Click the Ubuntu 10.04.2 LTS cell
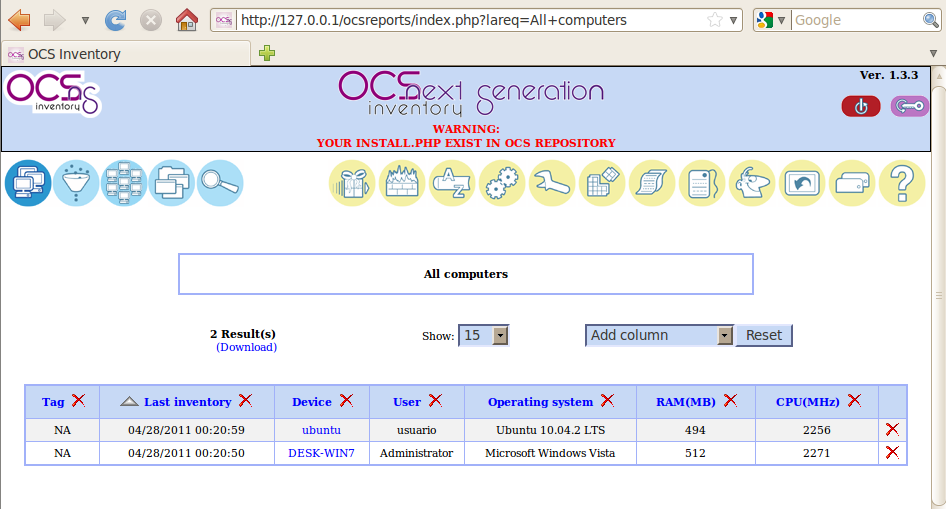Image resolution: width=946 pixels, height=509 pixels. (550, 430)
